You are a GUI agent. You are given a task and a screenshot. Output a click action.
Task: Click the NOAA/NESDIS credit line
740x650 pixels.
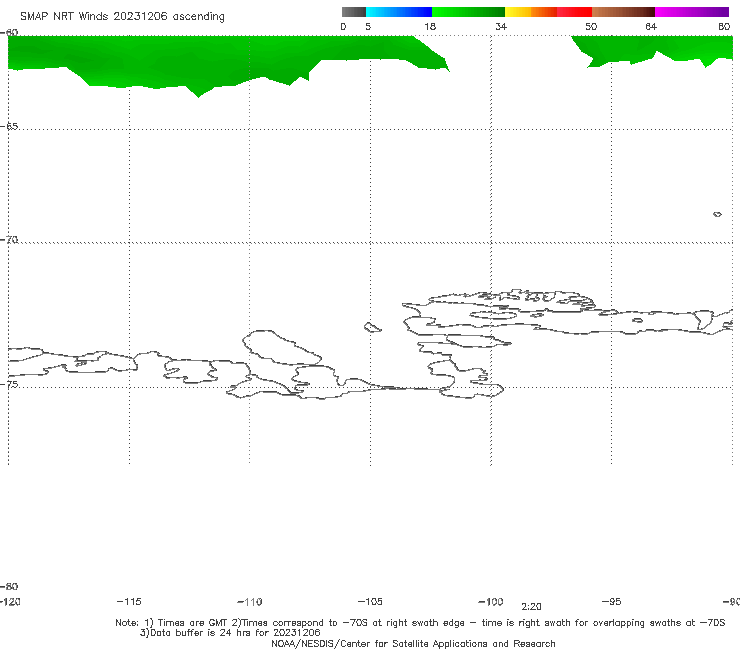[413, 643]
